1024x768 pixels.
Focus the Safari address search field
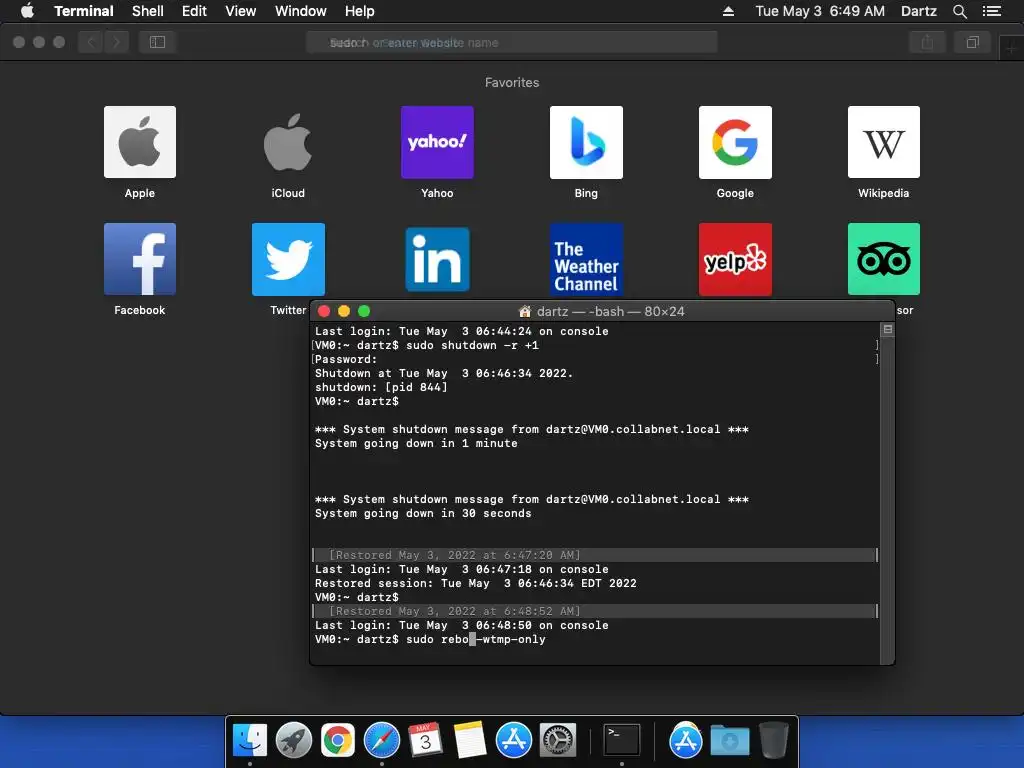coord(511,42)
